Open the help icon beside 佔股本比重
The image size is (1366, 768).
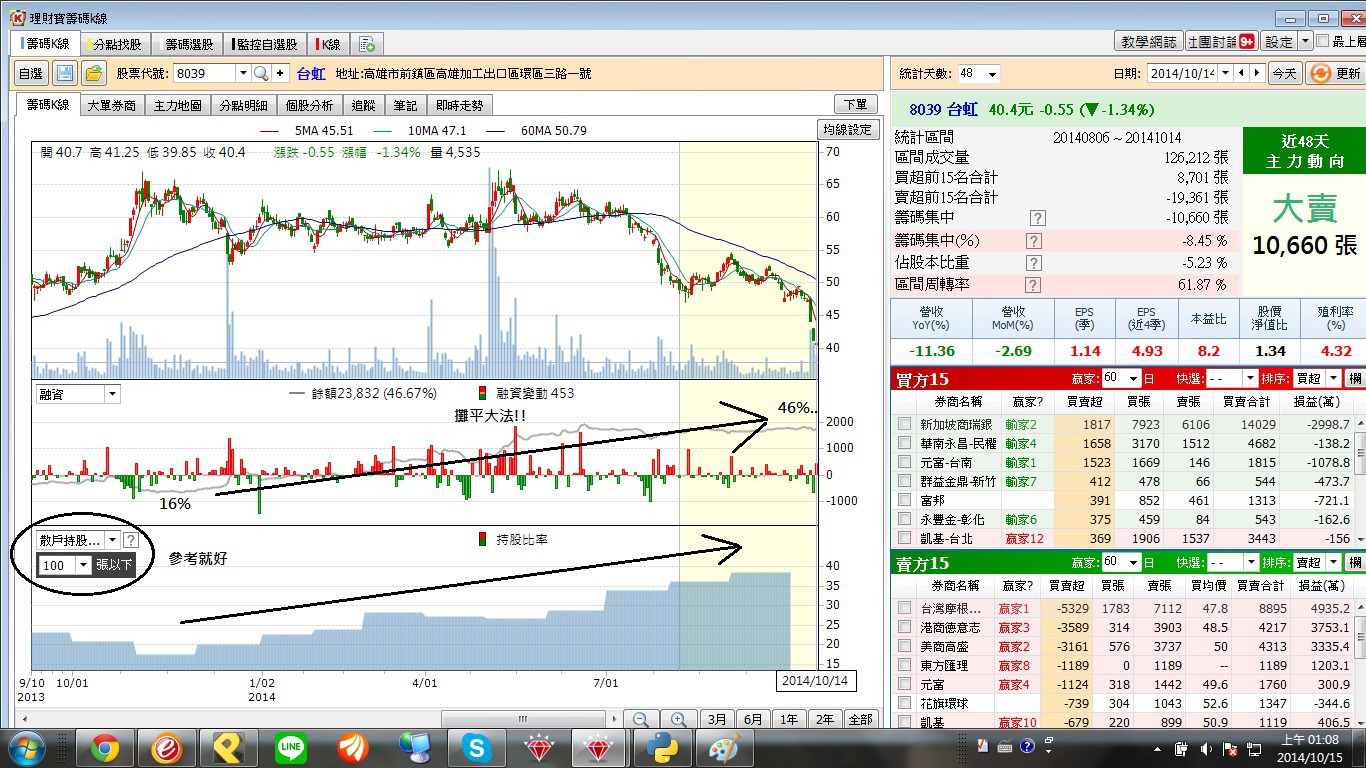pyautogui.click(x=1034, y=263)
